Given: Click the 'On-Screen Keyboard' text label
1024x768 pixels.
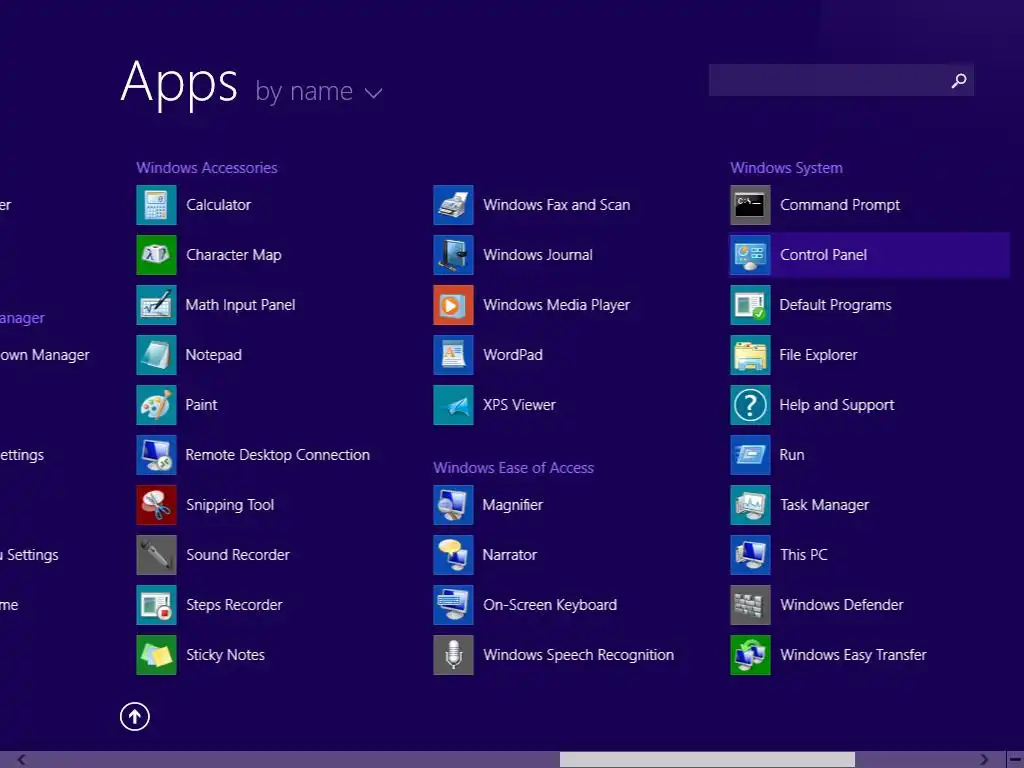Looking at the screenshot, I should click(550, 605).
